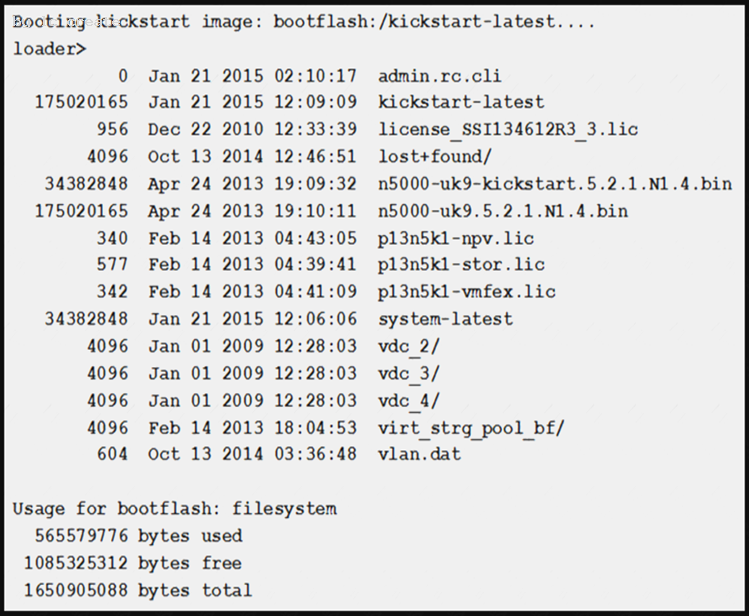This screenshot has width=749, height=616.
Task: Click the p13n5k1-stor.lic entry
Action: tap(461, 265)
